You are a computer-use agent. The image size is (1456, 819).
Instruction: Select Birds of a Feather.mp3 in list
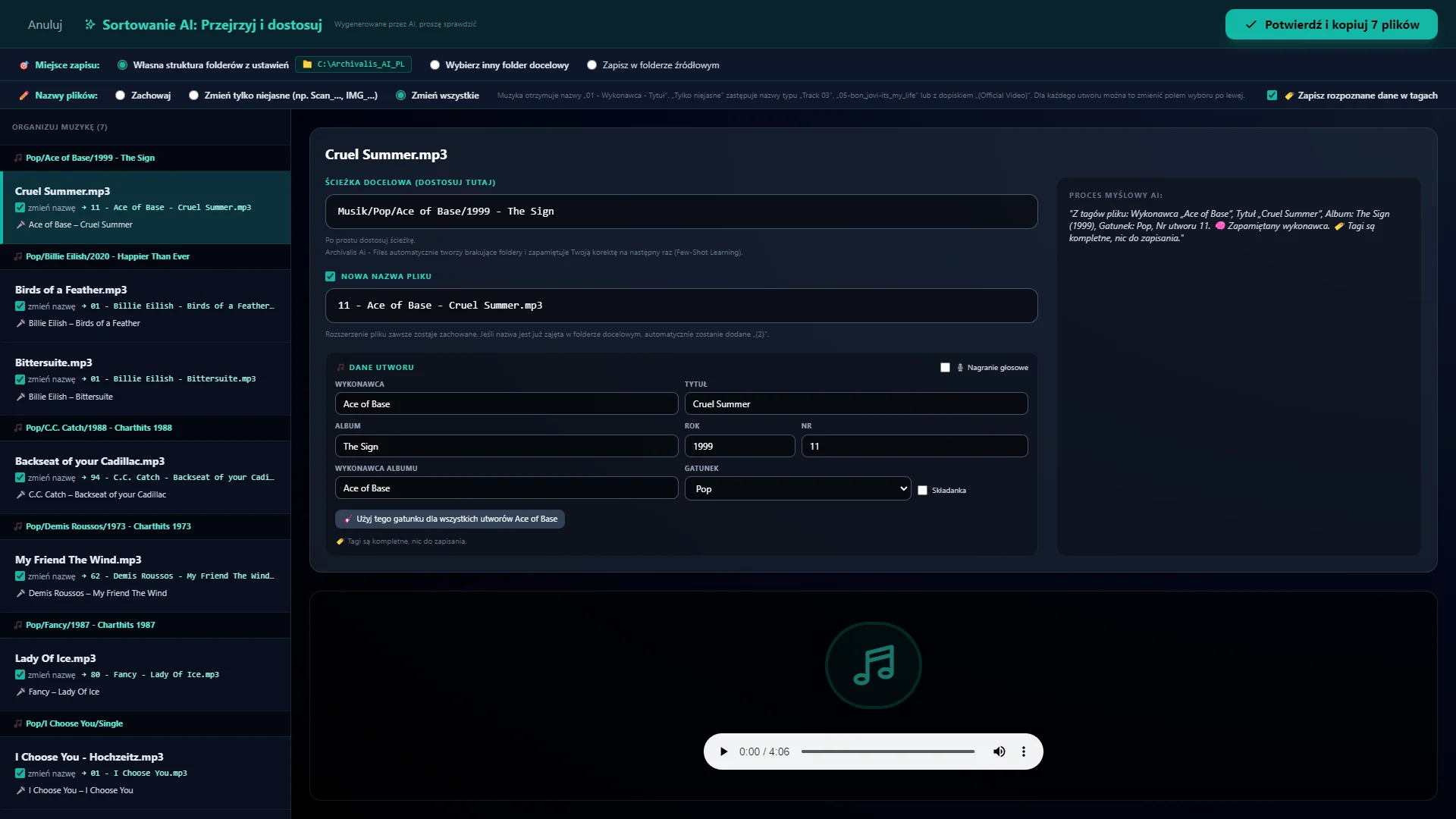tap(145, 306)
